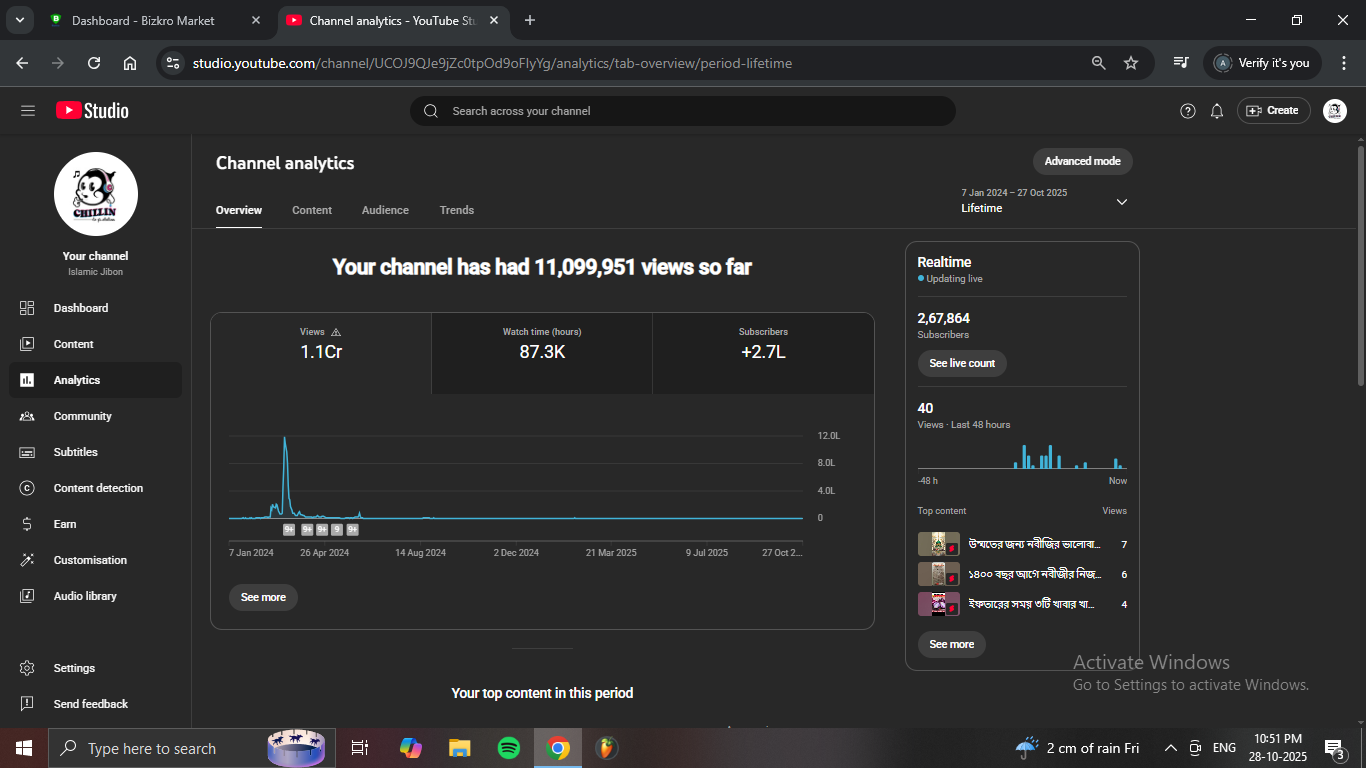Open Dashboard in the sidebar
This screenshot has height=768, width=1366.
point(80,308)
